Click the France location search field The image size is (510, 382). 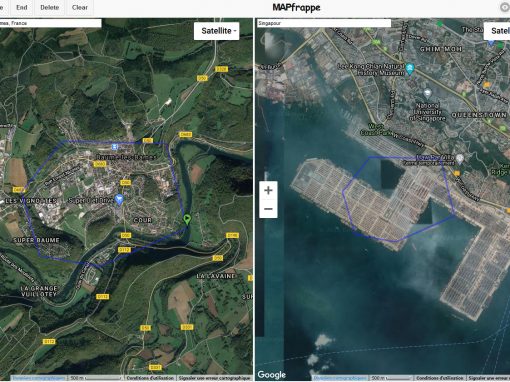point(50,23)
